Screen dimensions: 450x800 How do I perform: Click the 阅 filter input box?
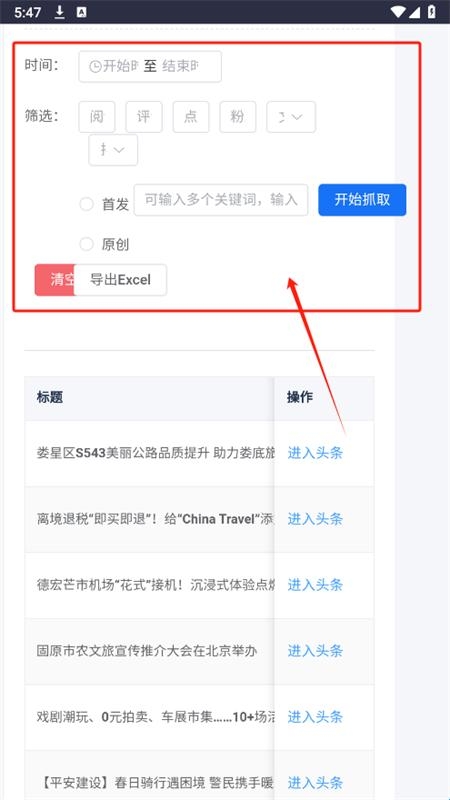(x=96, y=117)
